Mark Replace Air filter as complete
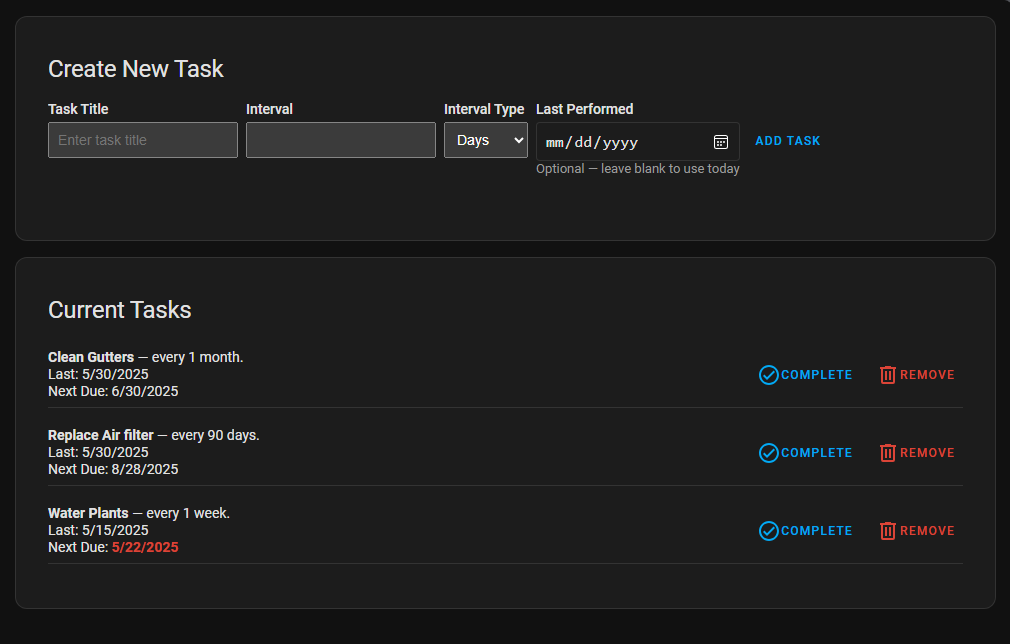This screenshot has width=1010, height=644. pyautogui.click(x=805, y=452)
